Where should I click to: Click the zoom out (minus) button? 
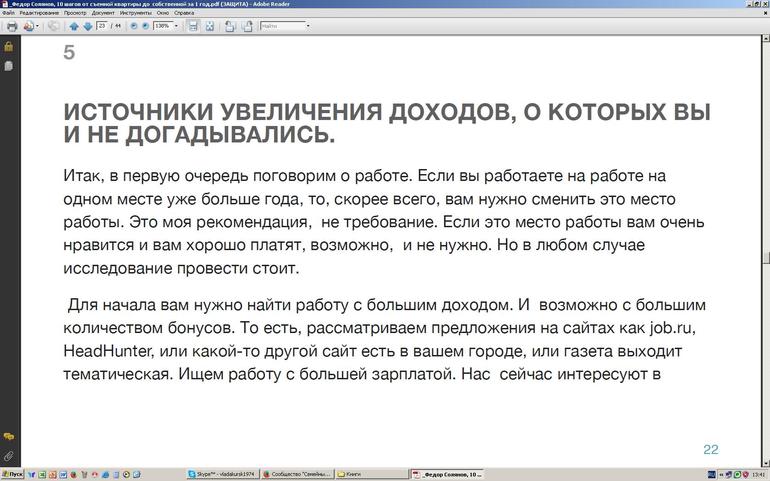tap(134, 26)
